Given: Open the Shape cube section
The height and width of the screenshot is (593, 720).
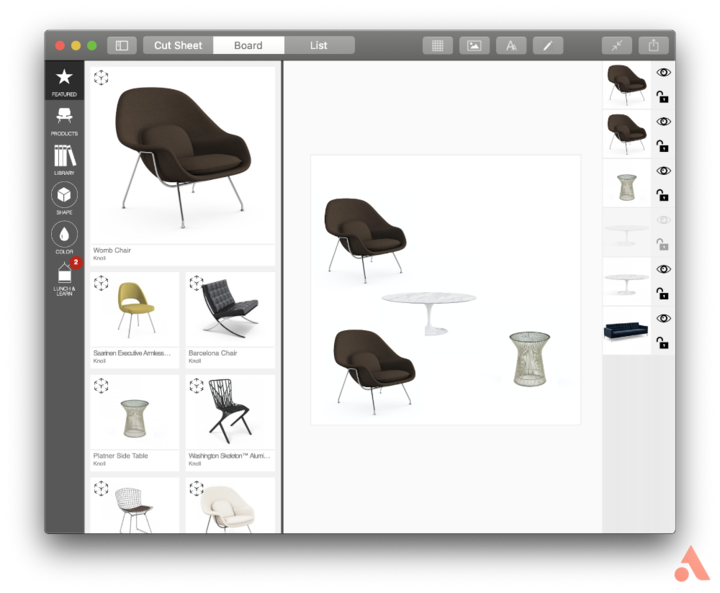Looking at the screenshot, I should [64, 199].
